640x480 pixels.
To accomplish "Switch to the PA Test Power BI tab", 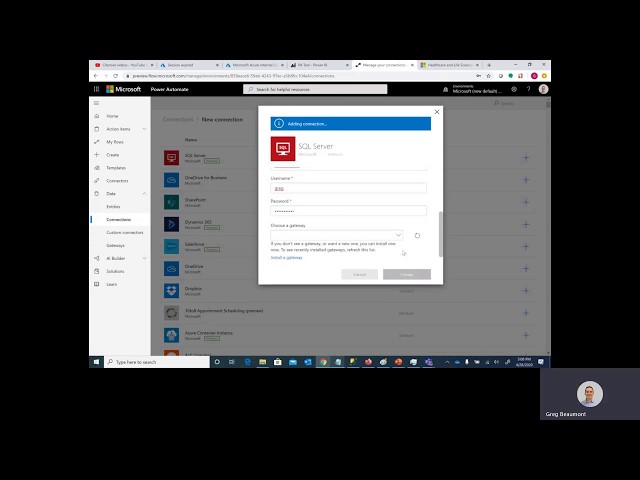I will (x=320, y=65).
